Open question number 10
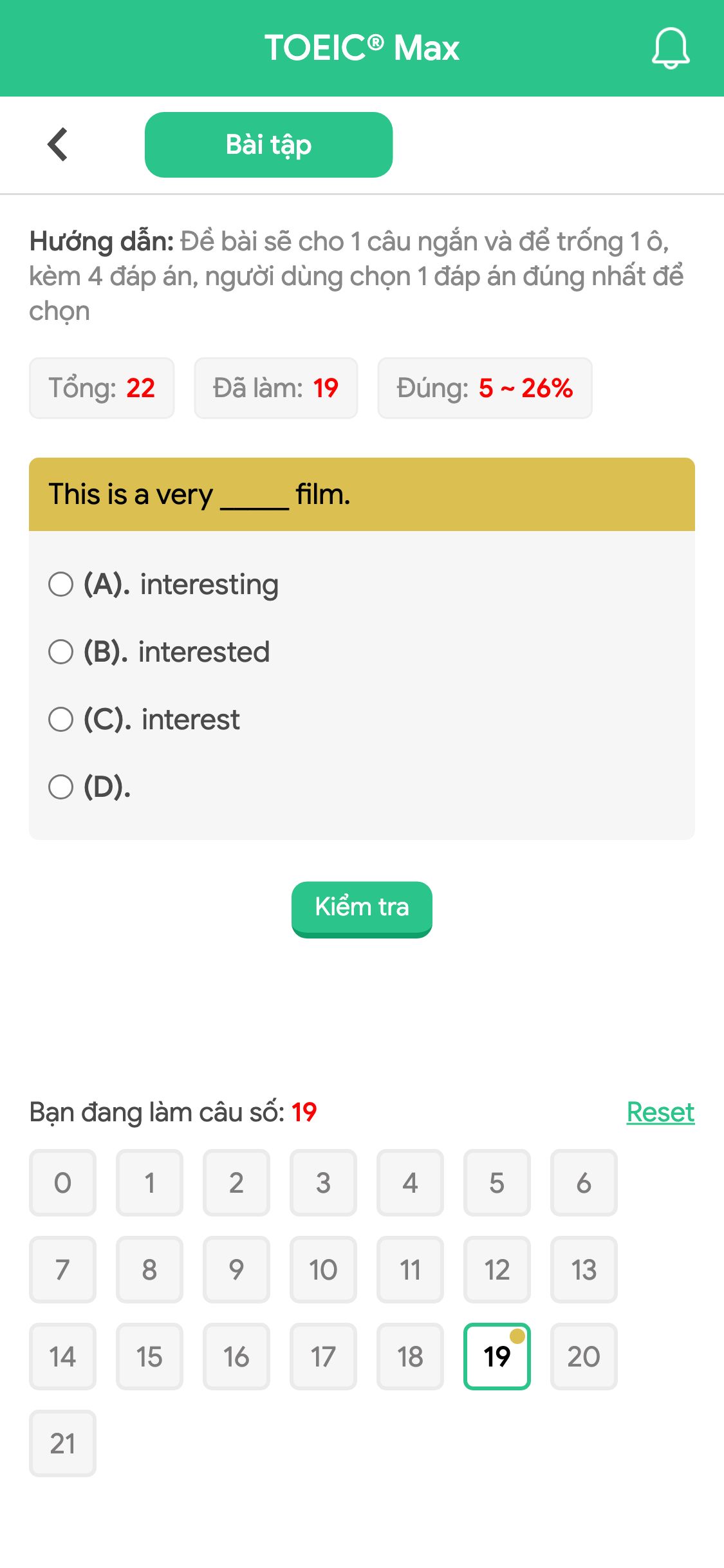 coord(323,1270)
